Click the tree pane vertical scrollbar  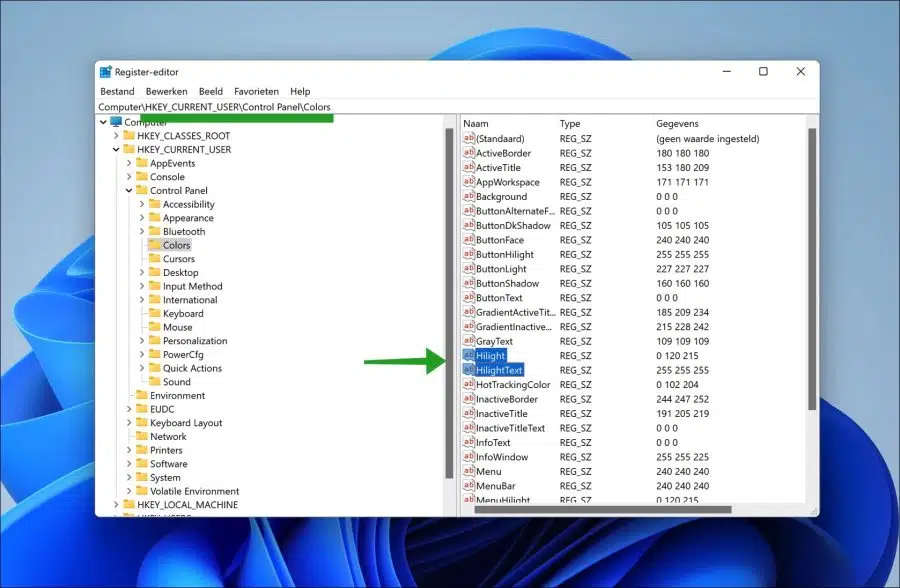[x=449, y=303]
